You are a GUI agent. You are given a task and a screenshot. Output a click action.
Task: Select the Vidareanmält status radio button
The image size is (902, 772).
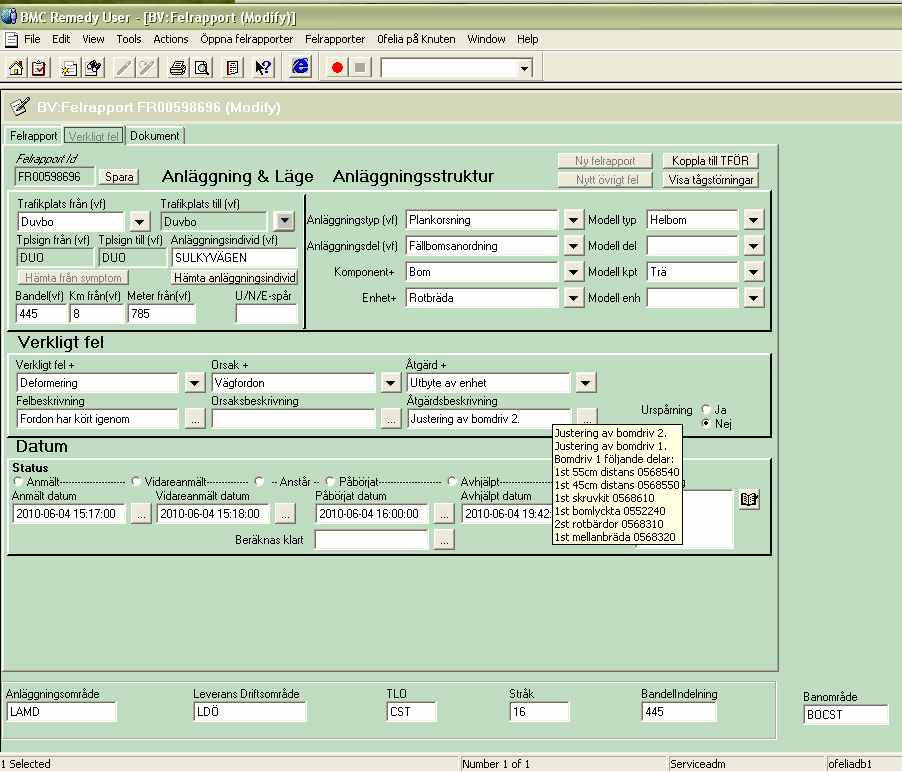point(136,481)
